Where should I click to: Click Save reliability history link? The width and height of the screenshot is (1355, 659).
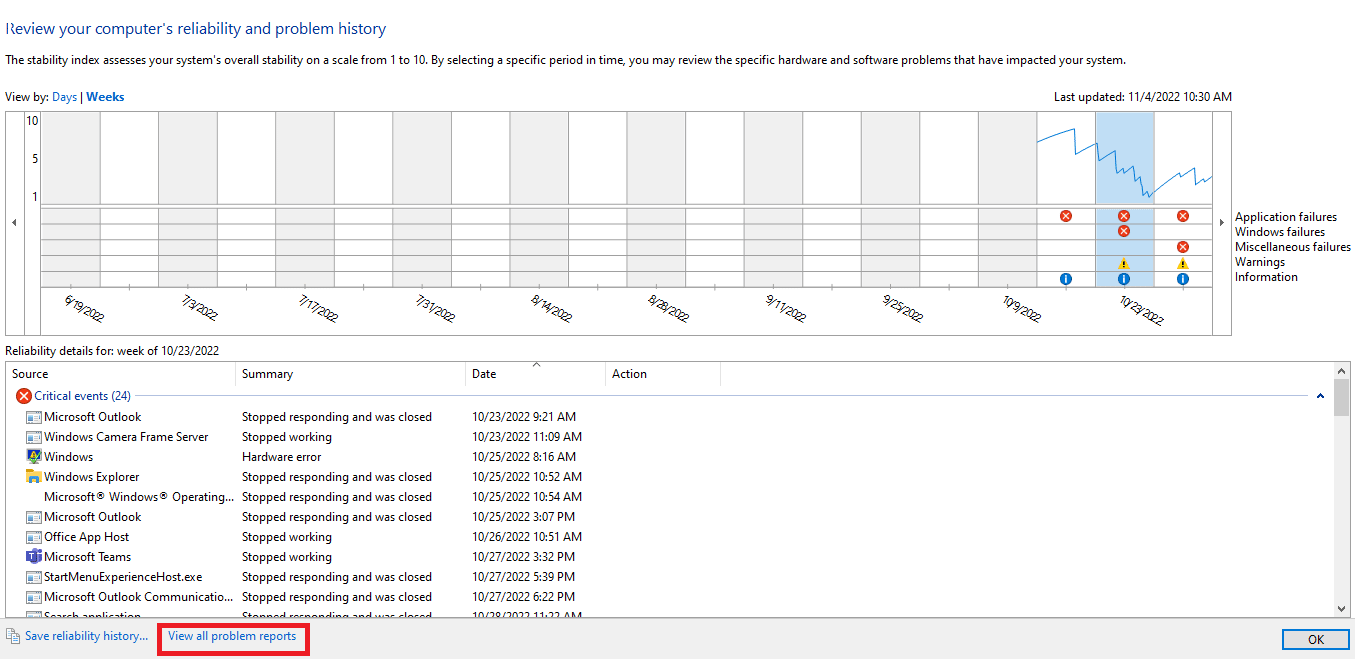[86, 636]
